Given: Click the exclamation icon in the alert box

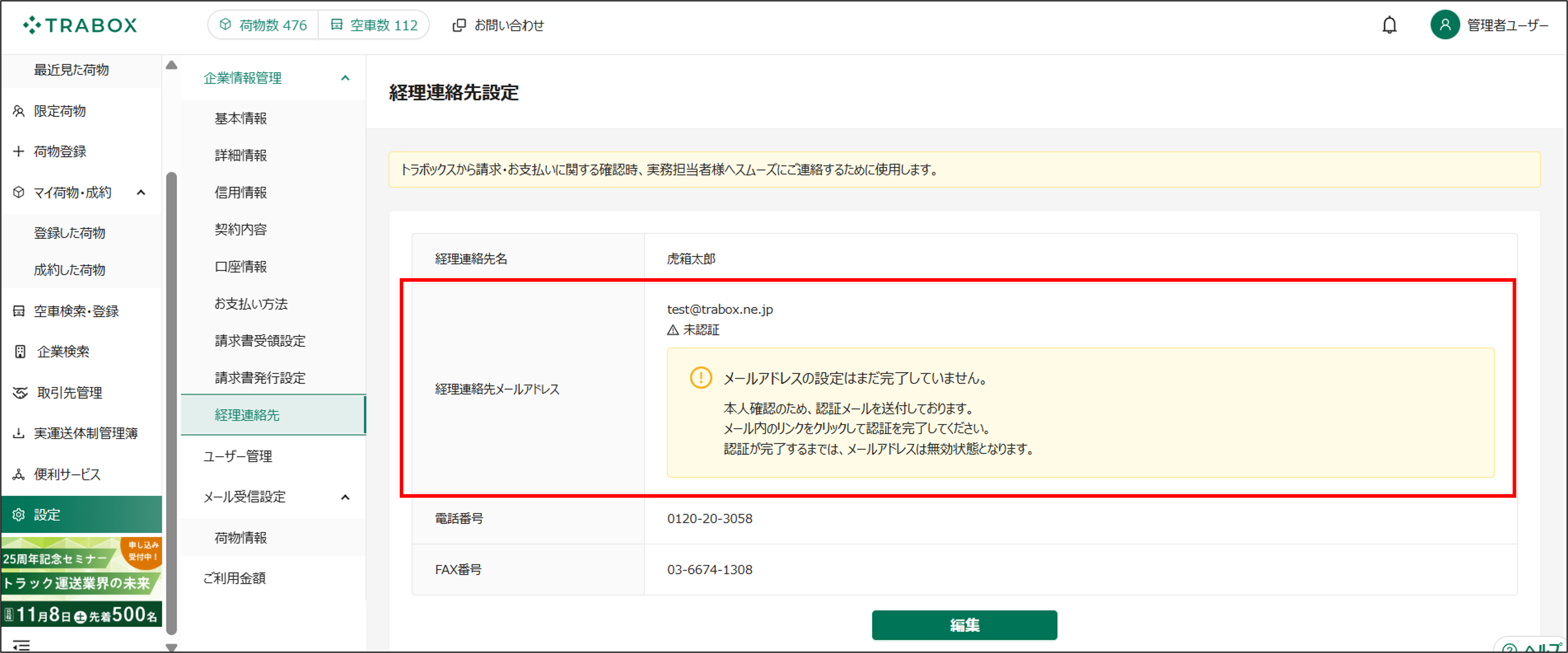Looking at the screenshot, I should click(701, 377).
